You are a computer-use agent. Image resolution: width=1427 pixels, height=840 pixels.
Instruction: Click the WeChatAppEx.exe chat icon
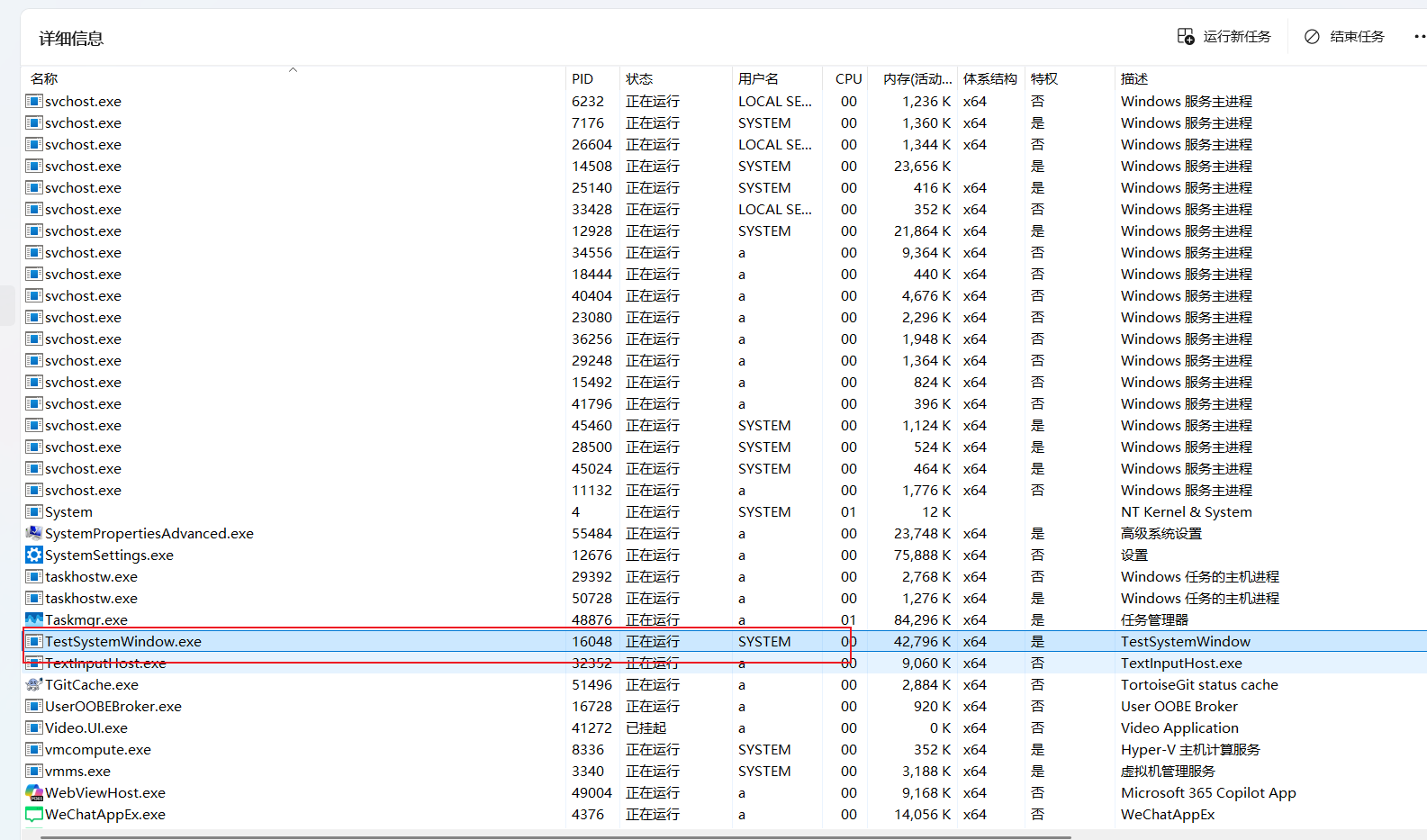pyautogui.click(x=34, y=814)
